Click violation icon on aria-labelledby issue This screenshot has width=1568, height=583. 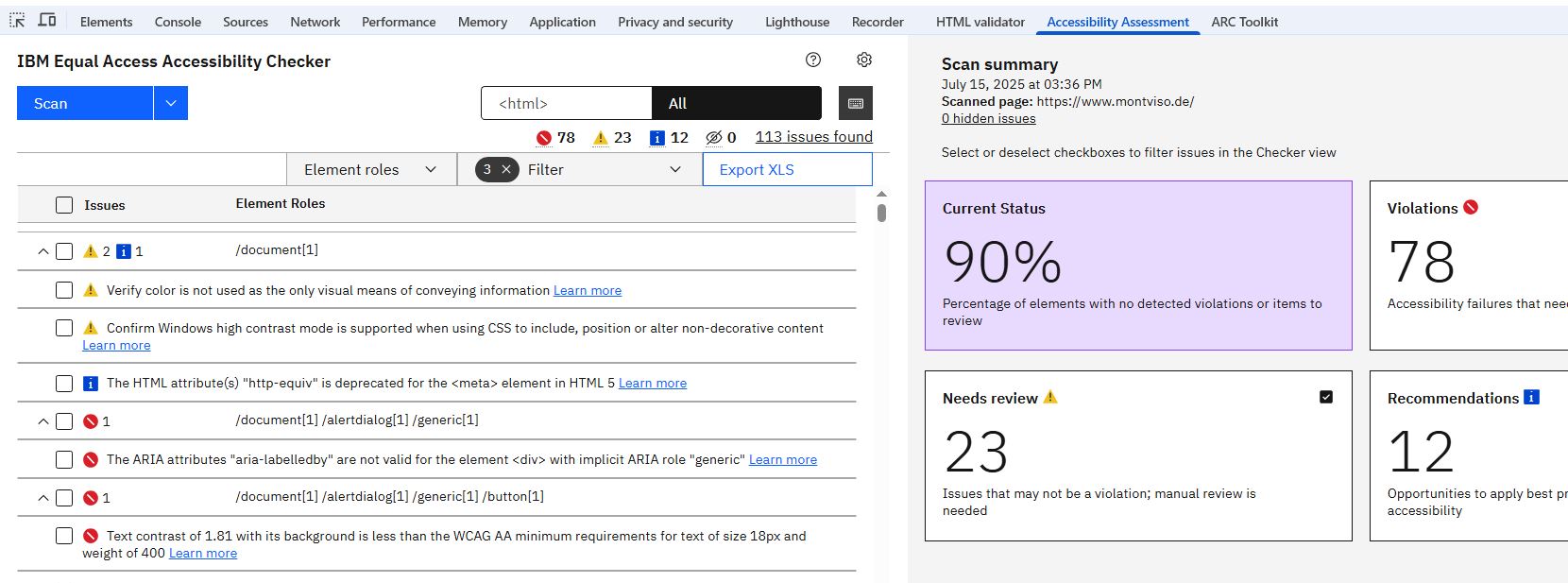(91, 459)
